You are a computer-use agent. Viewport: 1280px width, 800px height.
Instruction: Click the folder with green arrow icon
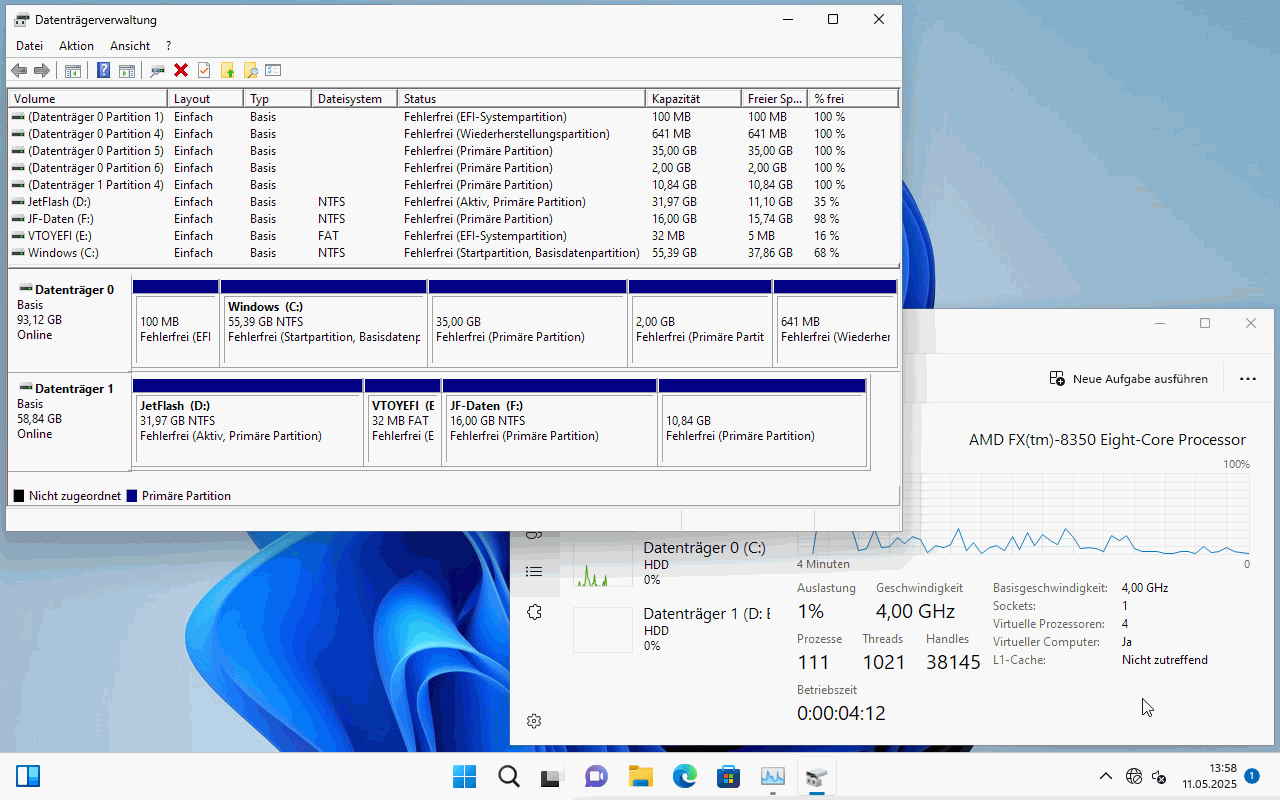coord(228,70)
